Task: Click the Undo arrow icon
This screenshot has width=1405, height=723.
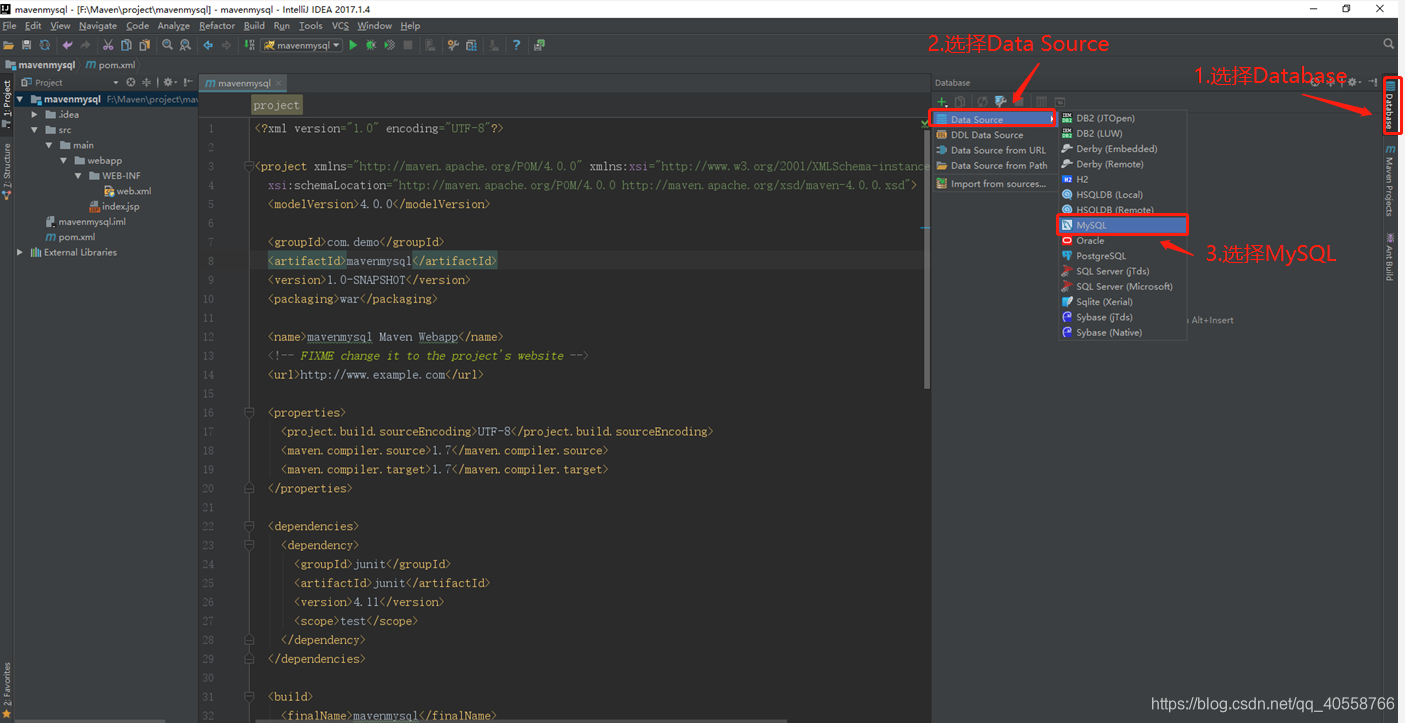Action: (68, 45)
